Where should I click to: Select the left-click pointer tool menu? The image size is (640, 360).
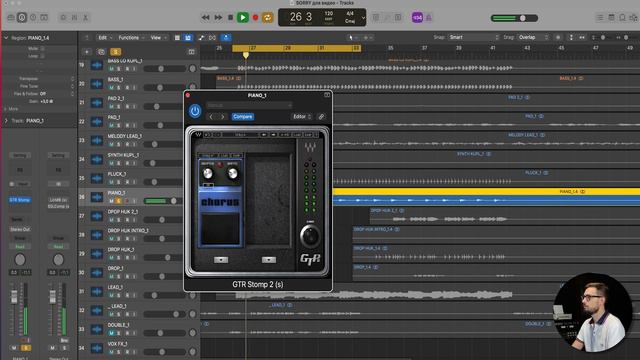tap(352, 38)
